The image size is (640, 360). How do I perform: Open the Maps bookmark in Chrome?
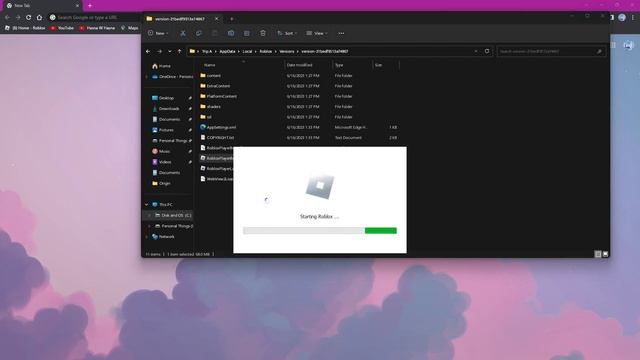tap(130, 28)
